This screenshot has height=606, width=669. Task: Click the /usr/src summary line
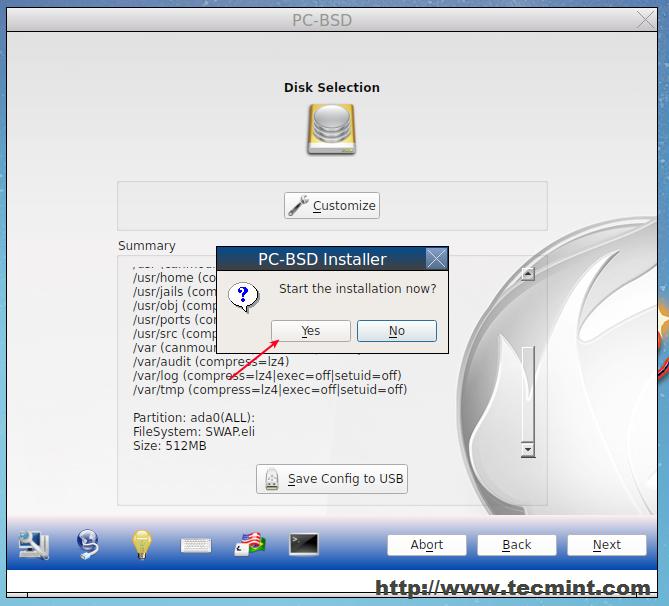point(175,334)
